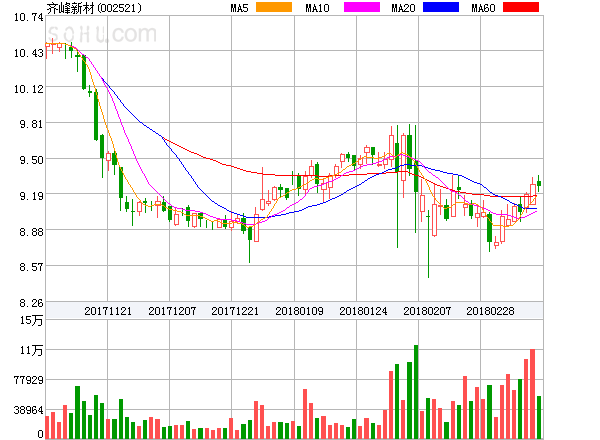
Task: Click the MA5 legend label
Action: pyautogui.click(x=240, y=8)
